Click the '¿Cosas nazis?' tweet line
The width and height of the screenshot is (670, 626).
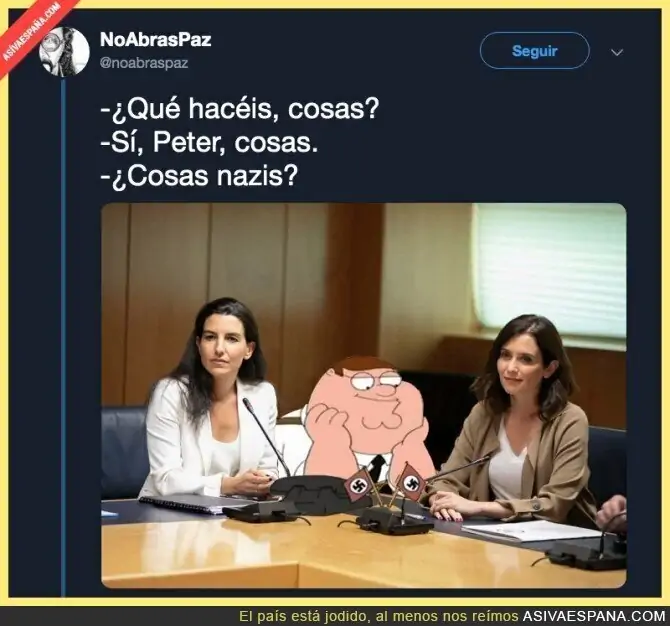pos(198,176)
